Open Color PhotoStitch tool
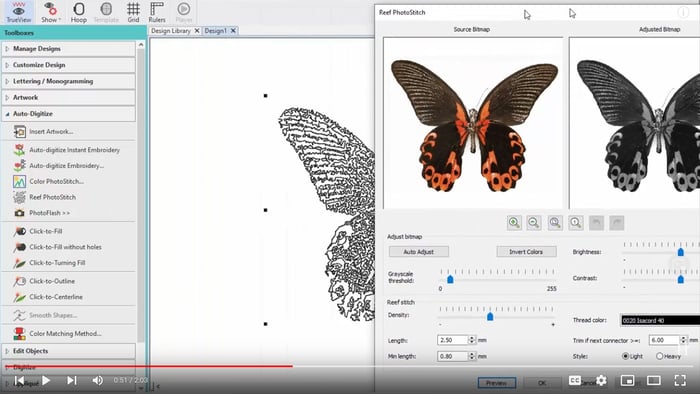The image size is (700, 394). (49, 181)
